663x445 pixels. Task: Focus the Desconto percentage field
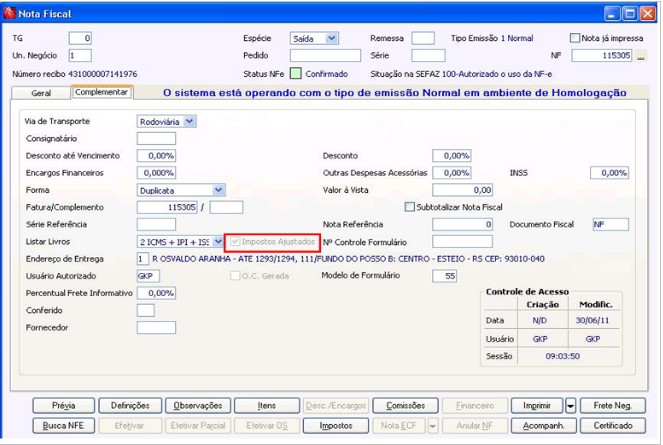tap(452, 156)
